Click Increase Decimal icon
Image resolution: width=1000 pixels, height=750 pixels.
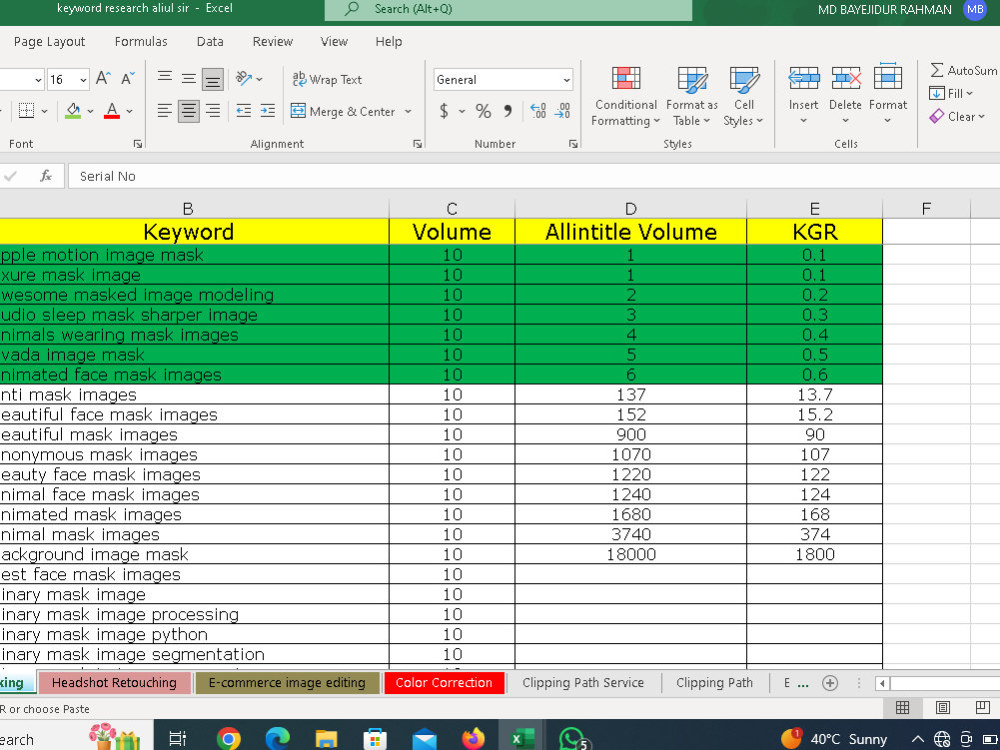[x=538, y=112]
